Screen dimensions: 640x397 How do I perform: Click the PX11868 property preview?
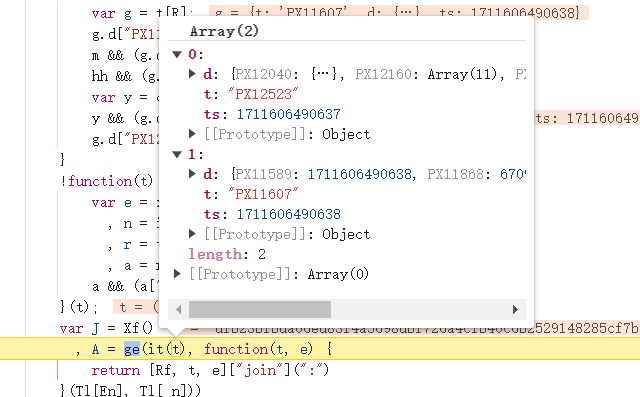pos(477,174)
